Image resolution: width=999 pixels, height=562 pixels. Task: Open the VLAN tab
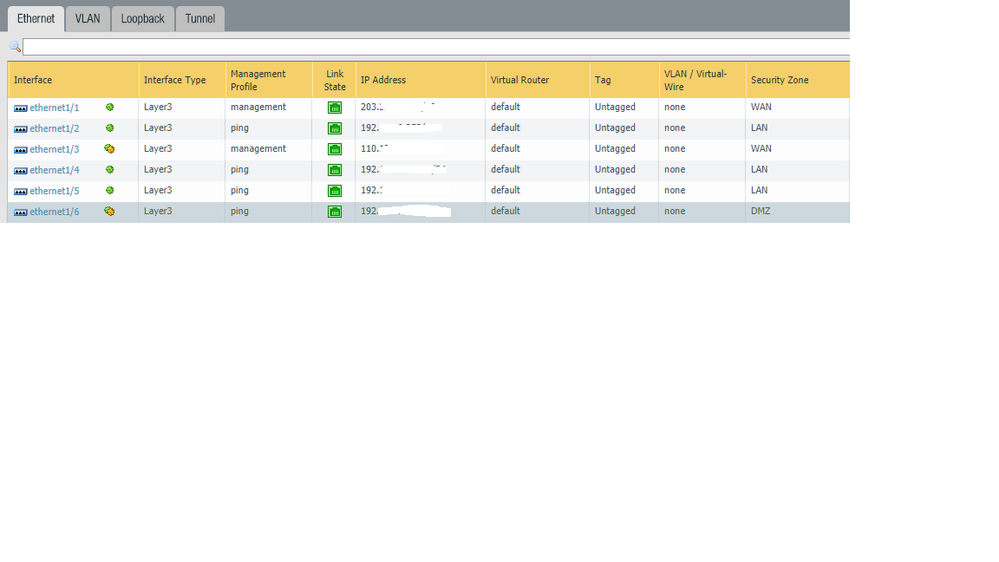click(x=87, y=18)
